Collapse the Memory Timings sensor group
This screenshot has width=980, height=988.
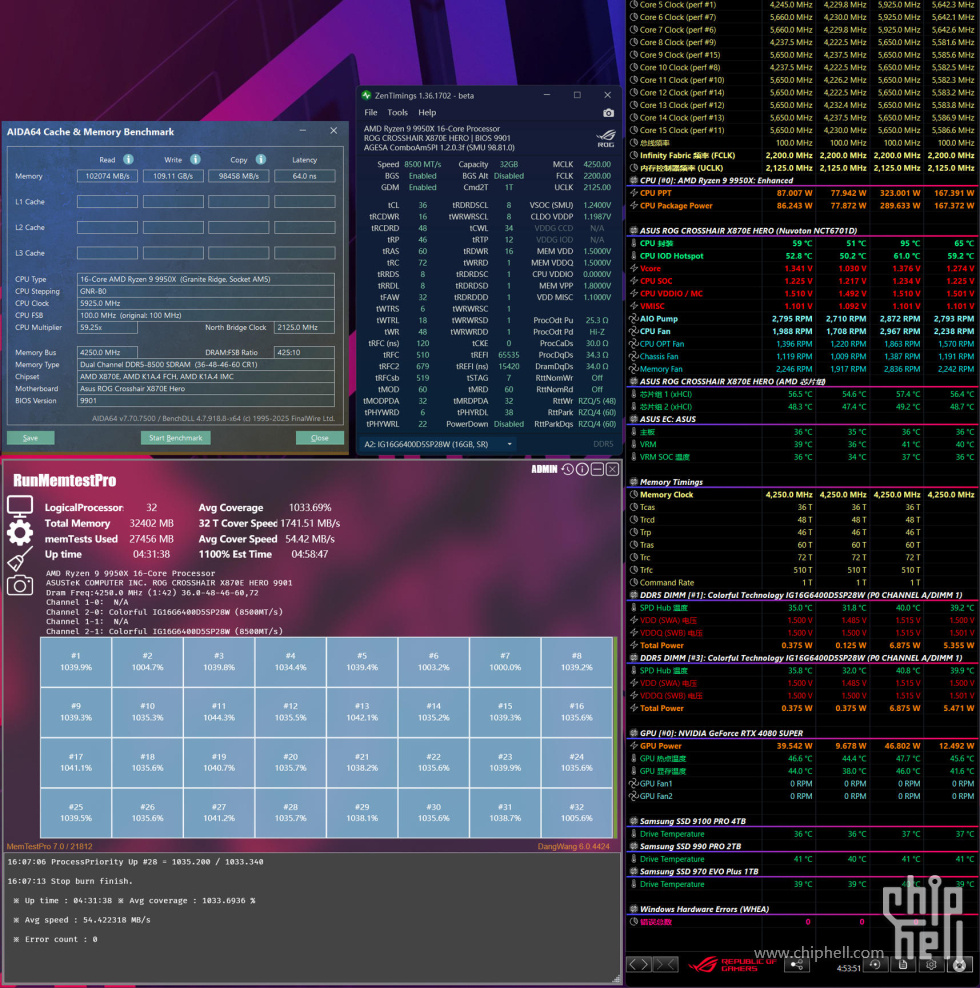(633, 482)
